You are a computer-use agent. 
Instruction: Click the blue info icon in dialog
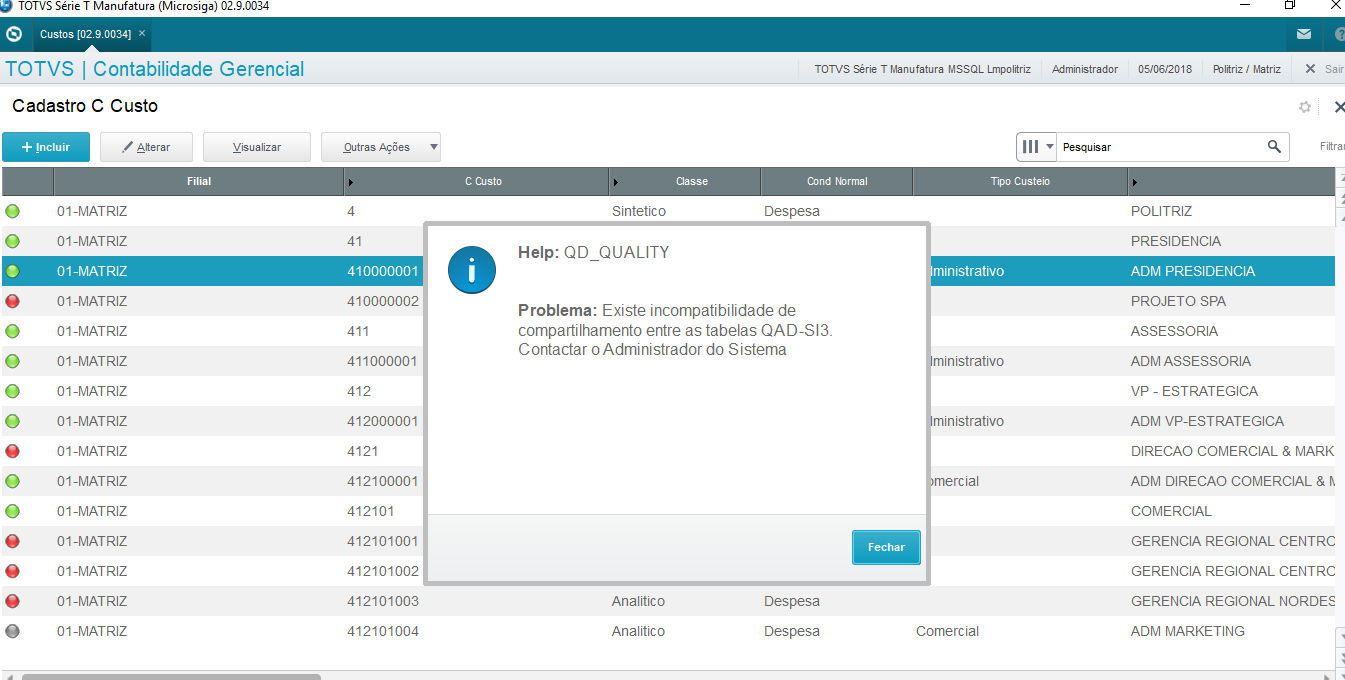472,270
